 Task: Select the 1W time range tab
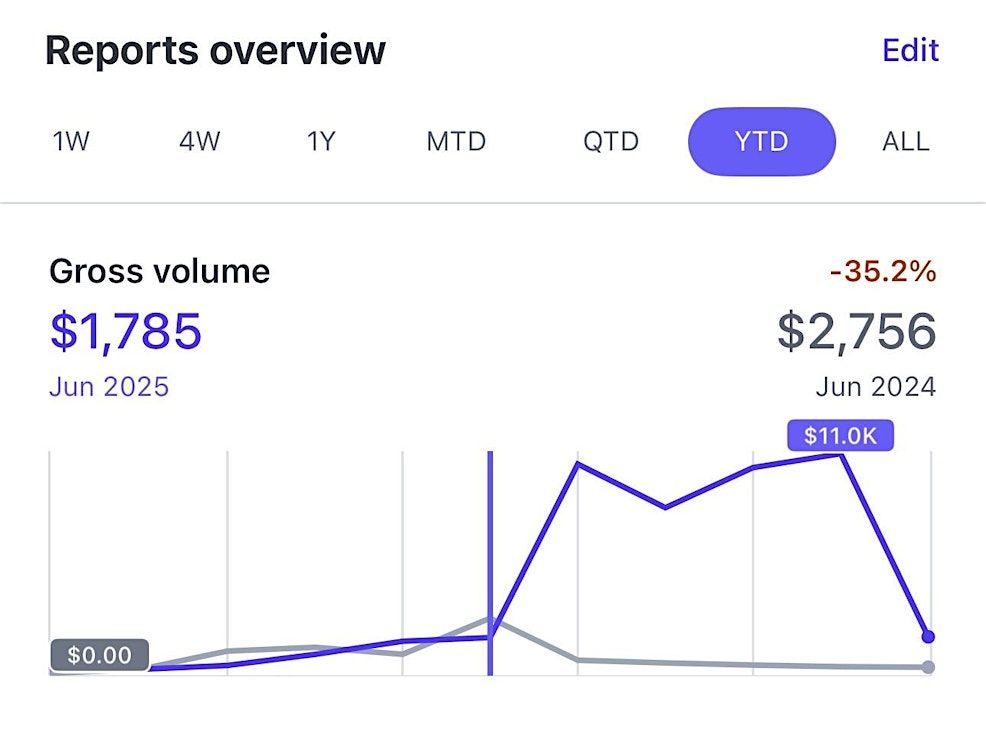pos(71,141)
